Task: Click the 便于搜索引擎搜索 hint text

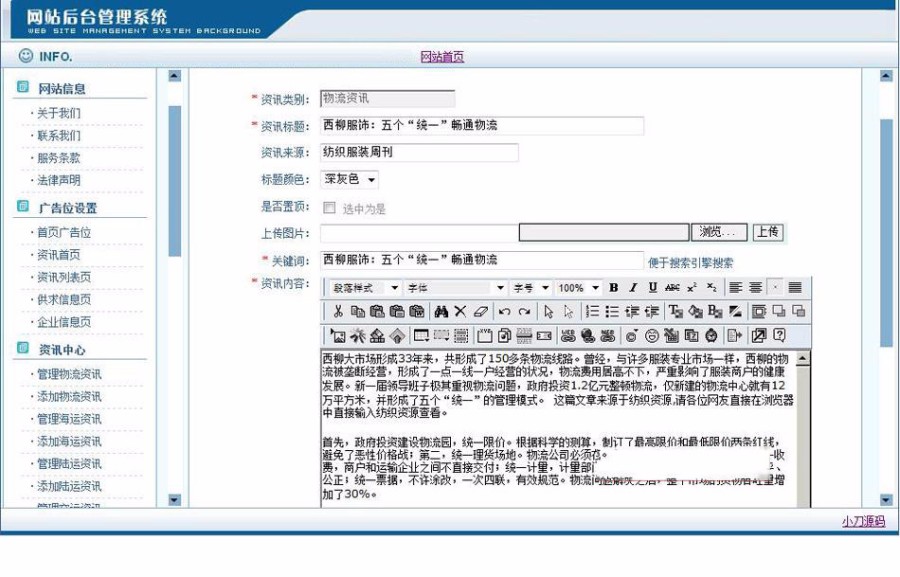Action: click(690, 263)
